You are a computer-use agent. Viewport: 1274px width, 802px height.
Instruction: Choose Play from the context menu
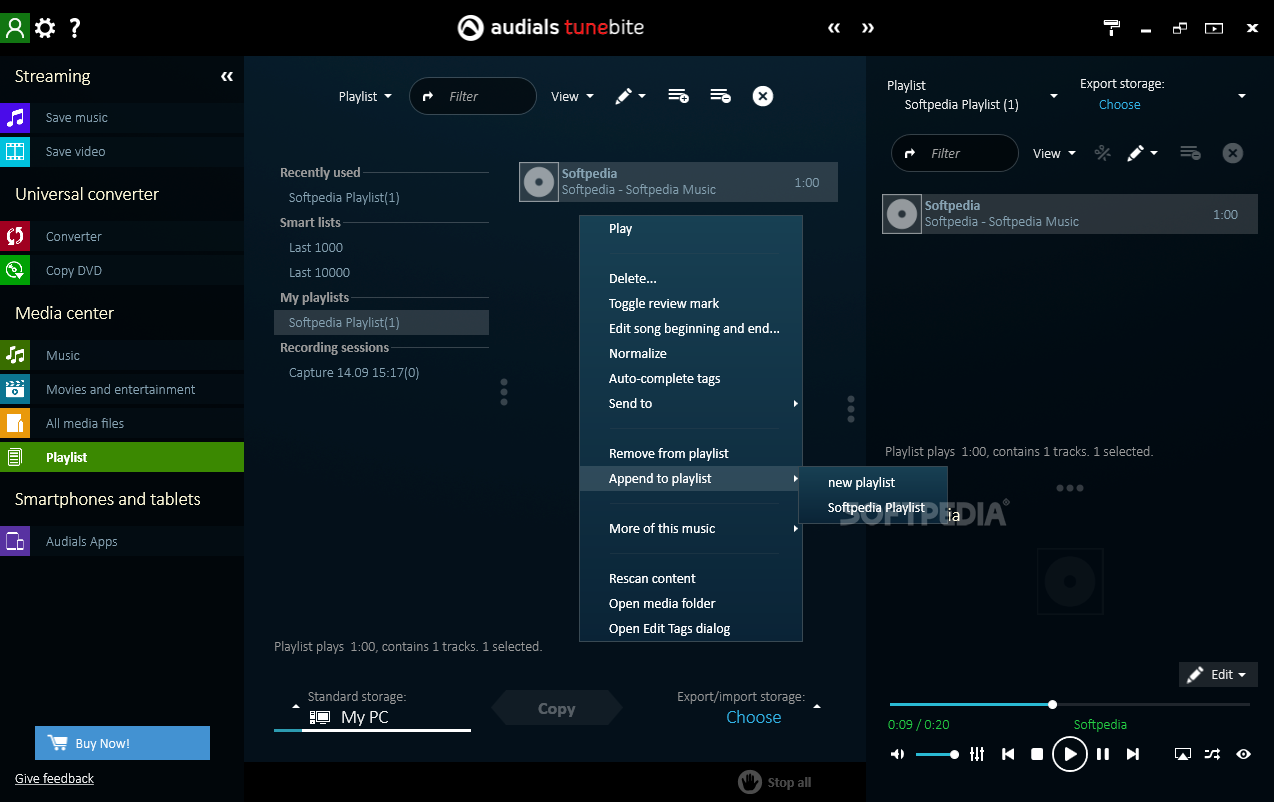[x=691, y=229]
